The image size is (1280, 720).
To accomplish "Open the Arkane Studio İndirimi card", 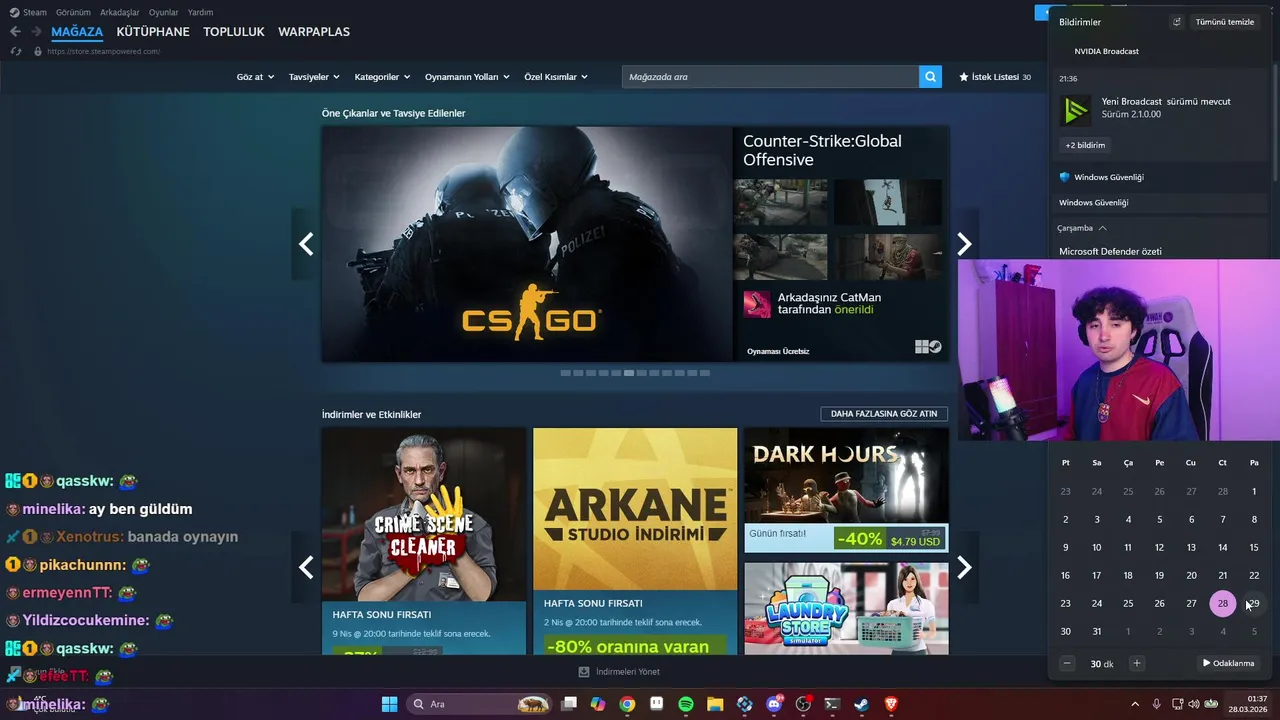I will [635, 542].
